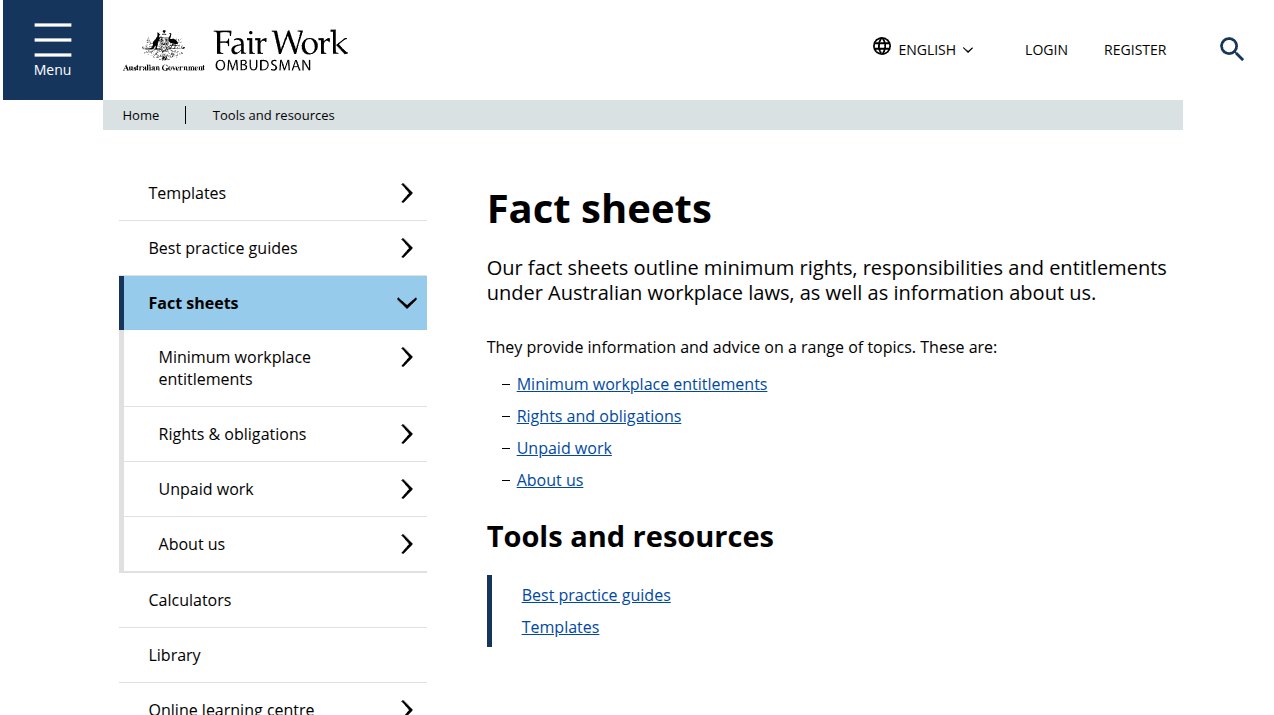Expand Unpaid work sidebar arrow
1274x715 pixels.
tap(406, 489)
